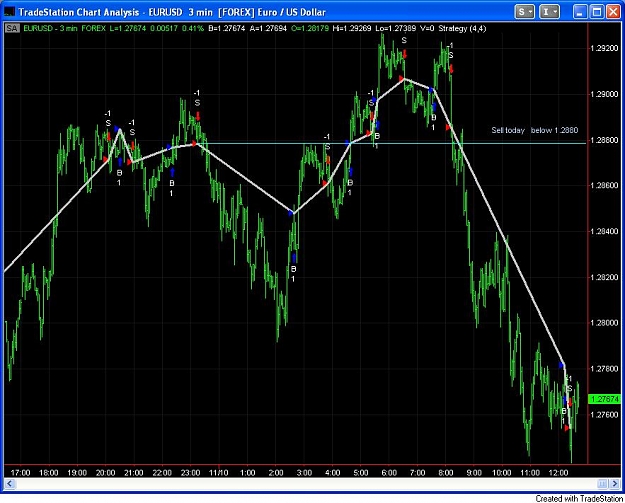Viewport: 625px width, 503px height.
Task: Click the 9:00 time axis label
Action: [x=474, y=473]
